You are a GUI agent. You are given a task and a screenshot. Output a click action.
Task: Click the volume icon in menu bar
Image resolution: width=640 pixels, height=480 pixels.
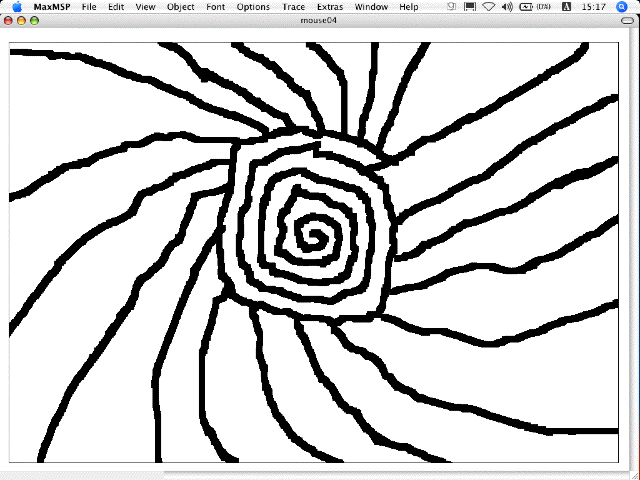pos(507,7)
